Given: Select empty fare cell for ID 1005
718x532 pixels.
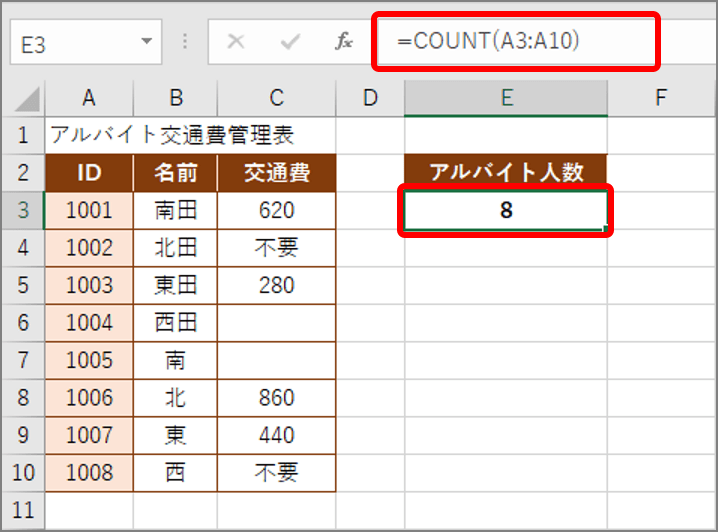Looking at the screenshot, I should click(x=277, y=361).
